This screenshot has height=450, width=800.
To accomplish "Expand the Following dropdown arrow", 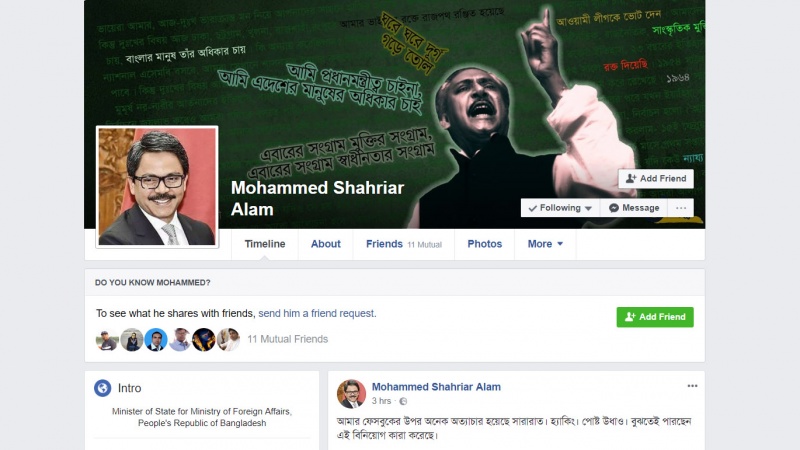I will (588, 209).
